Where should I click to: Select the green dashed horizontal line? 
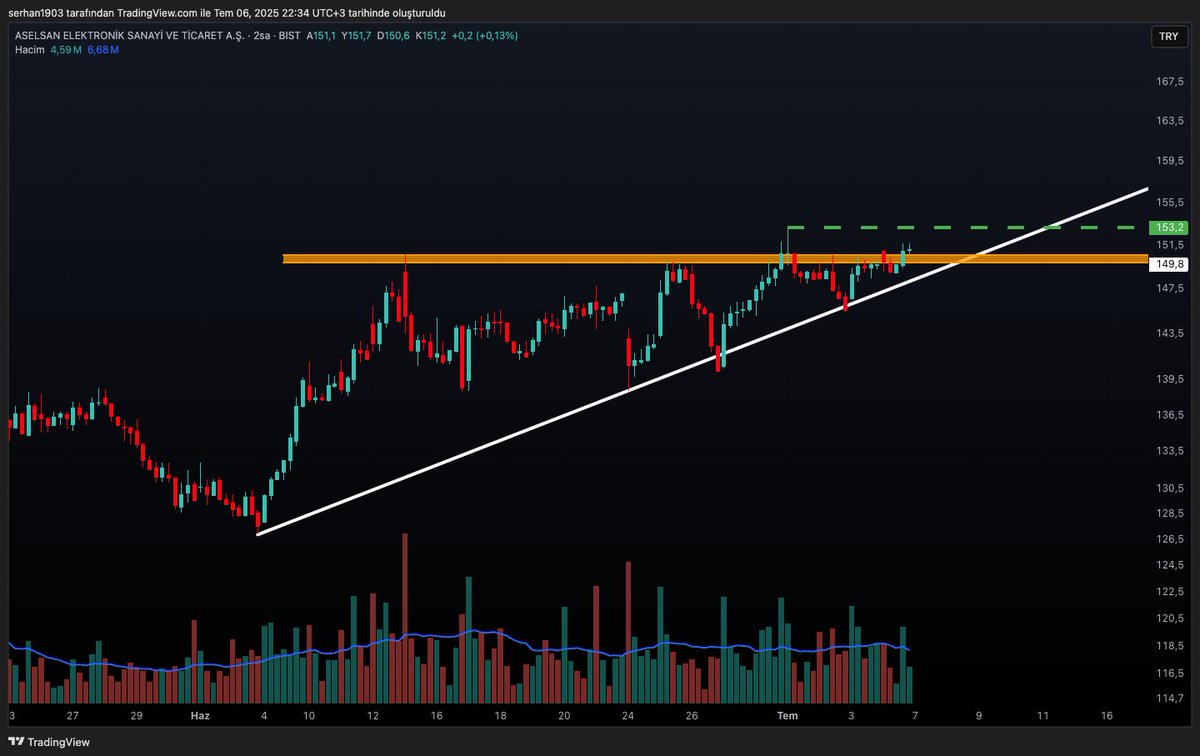[x=960, y=228]
